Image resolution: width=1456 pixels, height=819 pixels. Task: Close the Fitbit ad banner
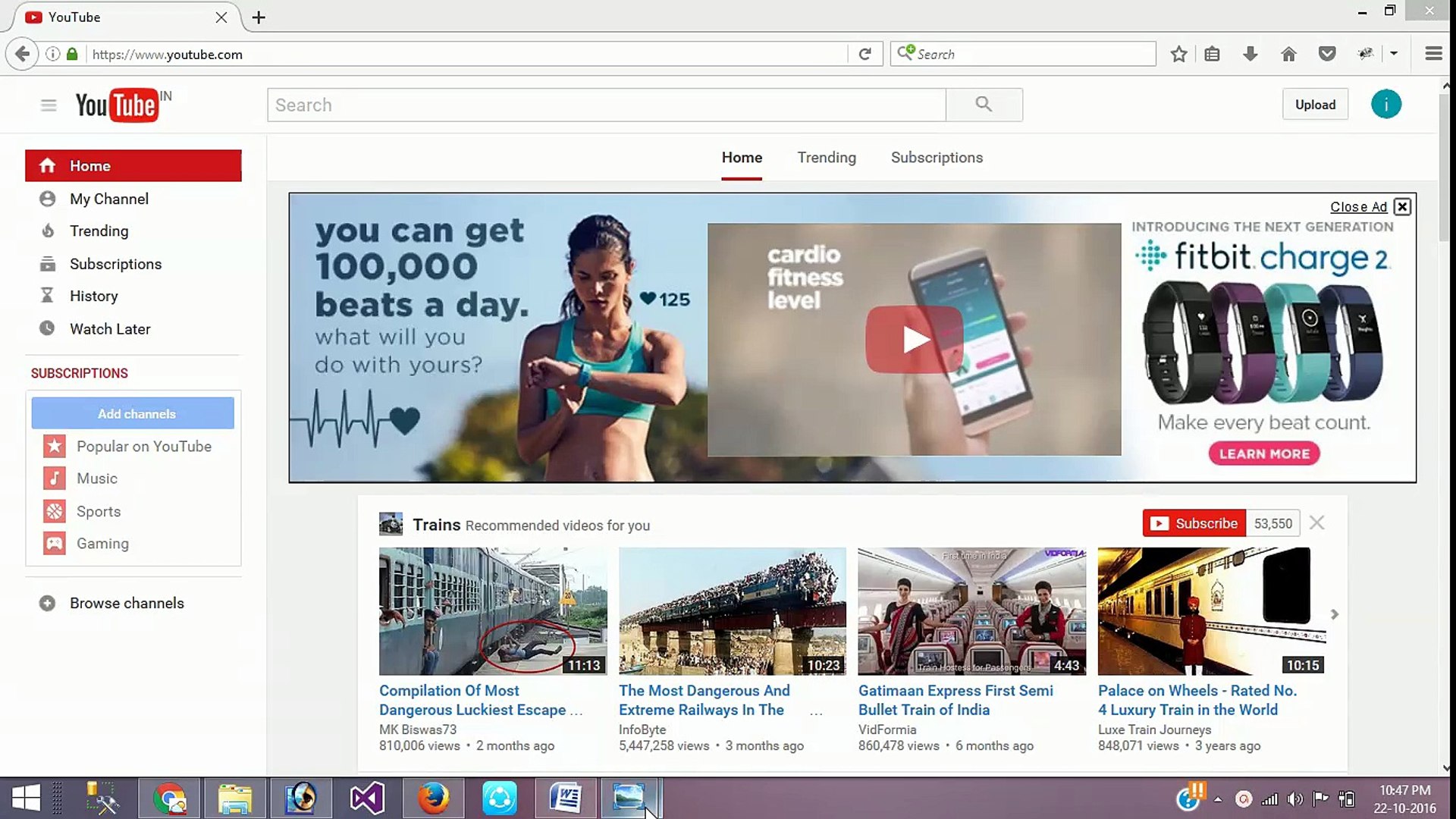1402,206
